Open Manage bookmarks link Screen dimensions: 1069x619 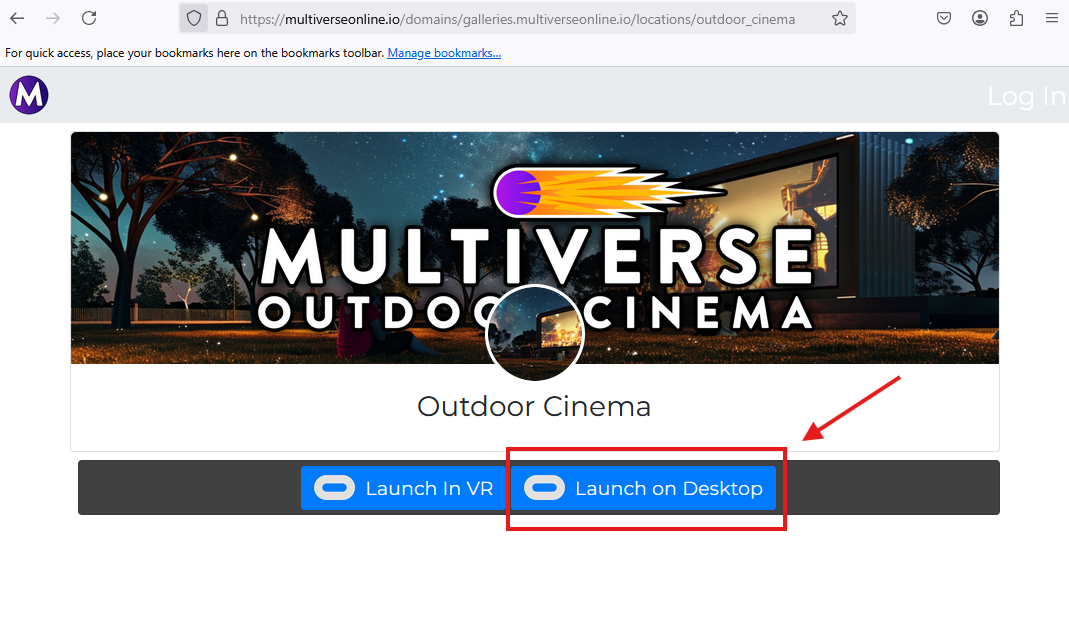(443, 52)
